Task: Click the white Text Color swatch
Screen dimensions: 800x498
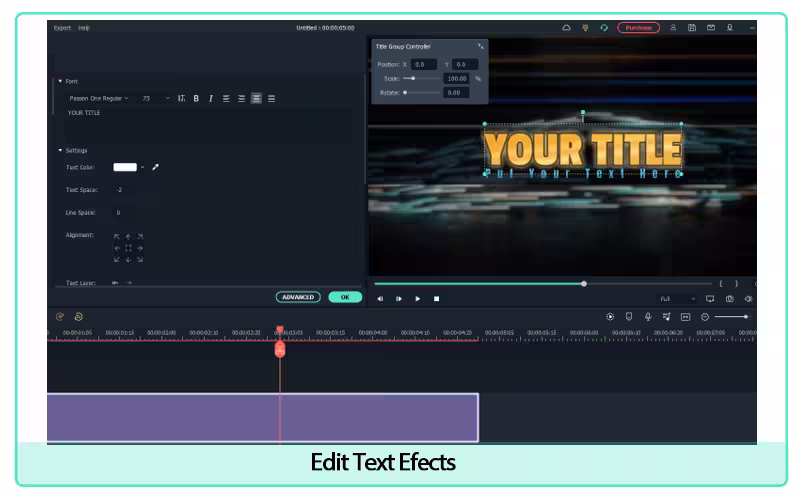Action: click(x=125, y=167)
